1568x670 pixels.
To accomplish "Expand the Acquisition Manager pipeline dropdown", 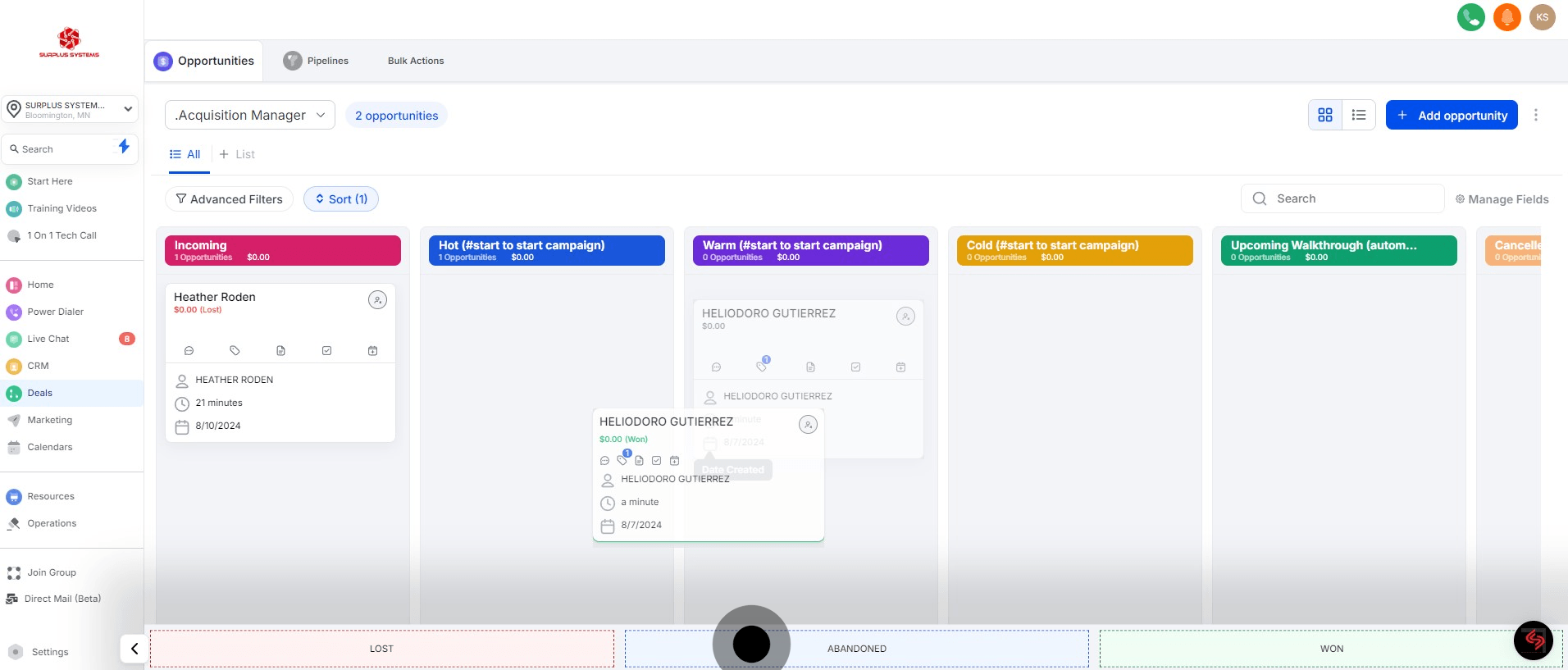I will coord(250,116).
